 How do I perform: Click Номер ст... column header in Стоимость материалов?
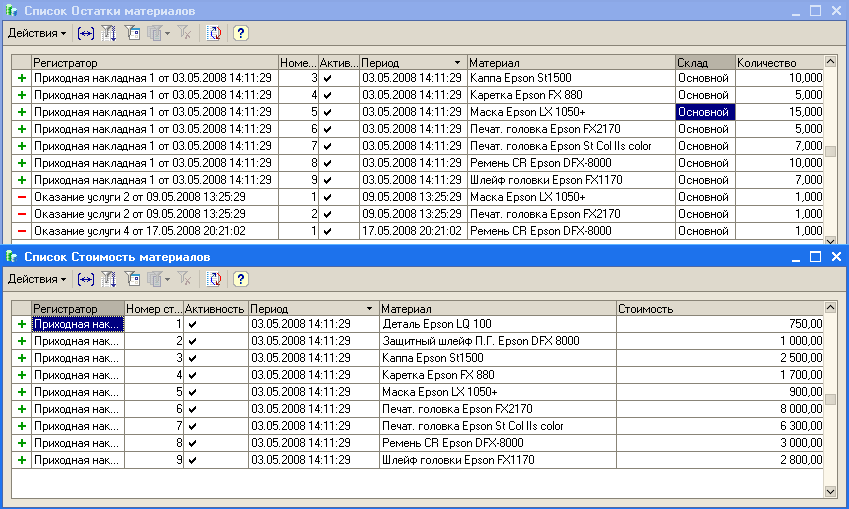[x=154, y=309]
